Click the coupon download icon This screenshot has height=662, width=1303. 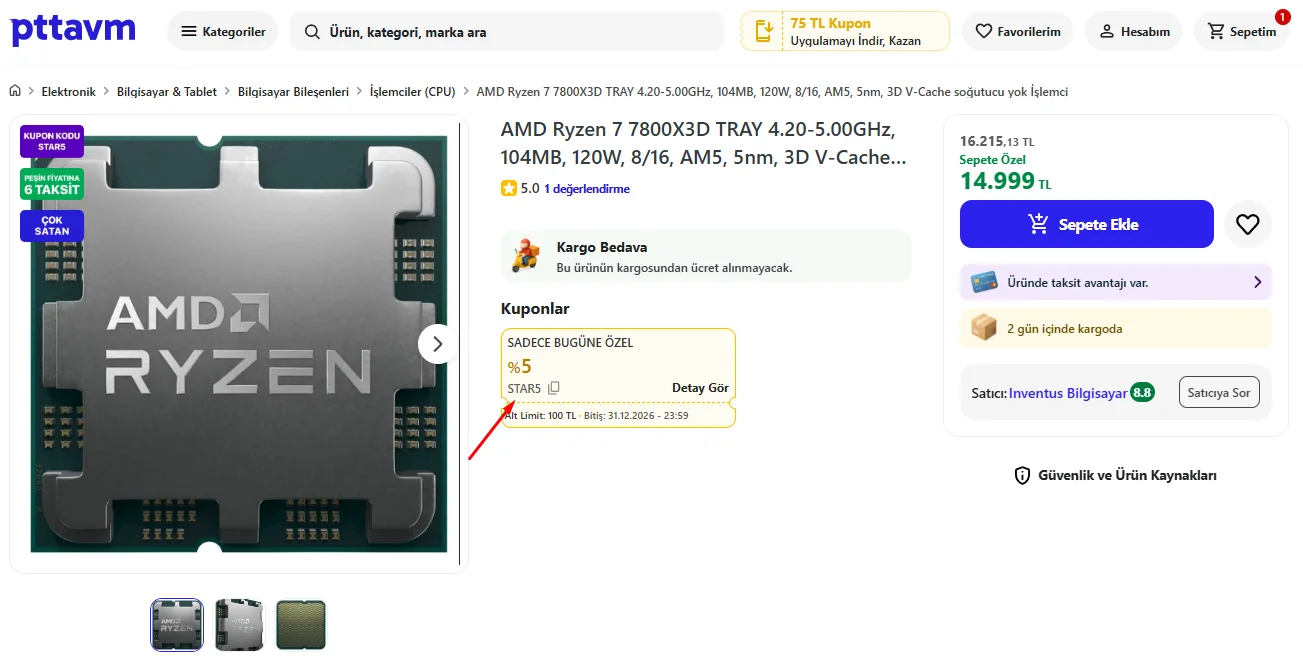[x=764, y=31]
